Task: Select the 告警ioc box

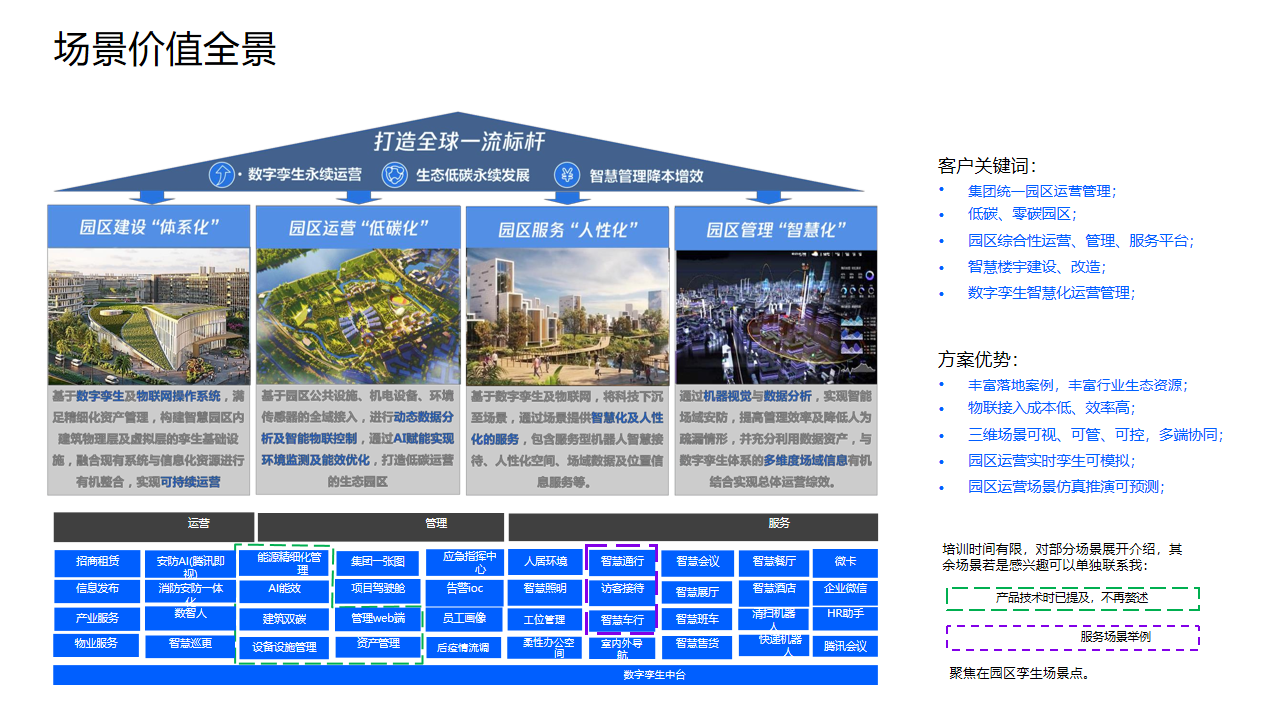Action: click(x=464, y=591)
